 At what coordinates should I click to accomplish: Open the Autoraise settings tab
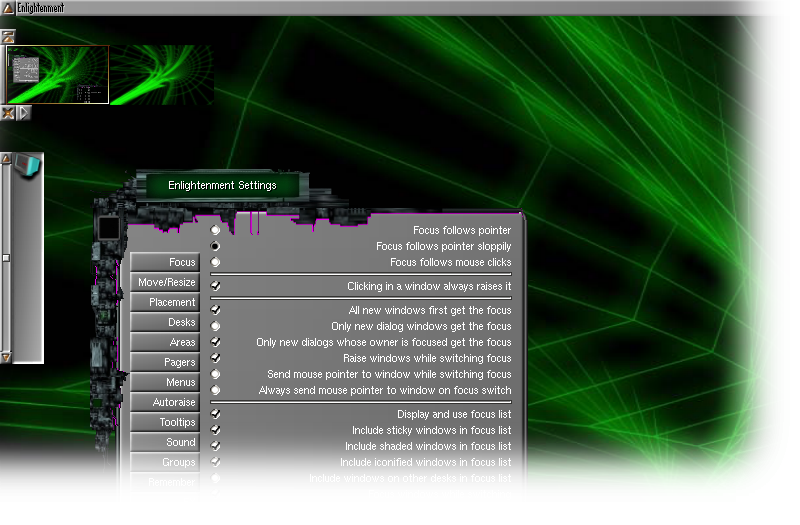coord(165,402)
